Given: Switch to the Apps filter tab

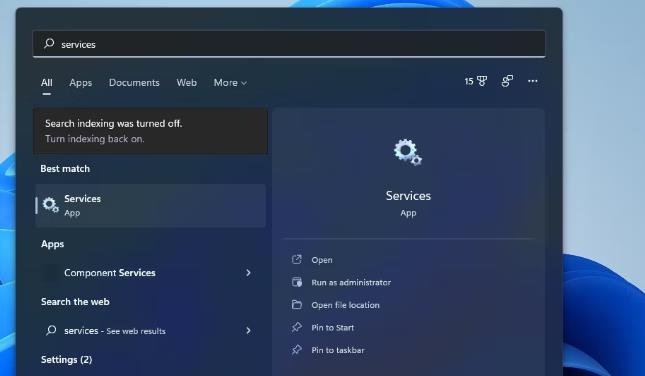Looking at the screenshot, I should click(81, 83).
